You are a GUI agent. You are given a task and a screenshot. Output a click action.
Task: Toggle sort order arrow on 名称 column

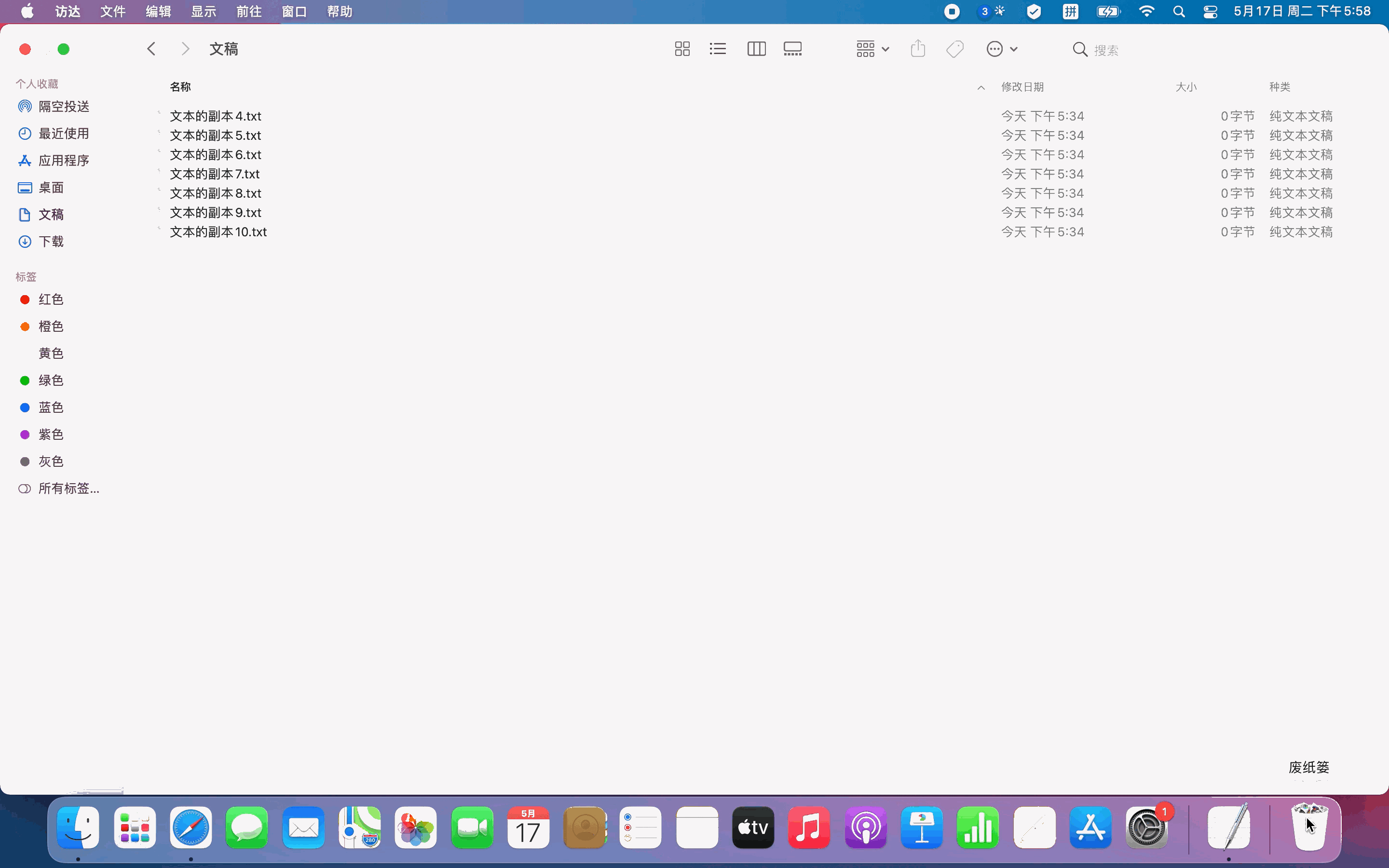click(x=981, y=87)
